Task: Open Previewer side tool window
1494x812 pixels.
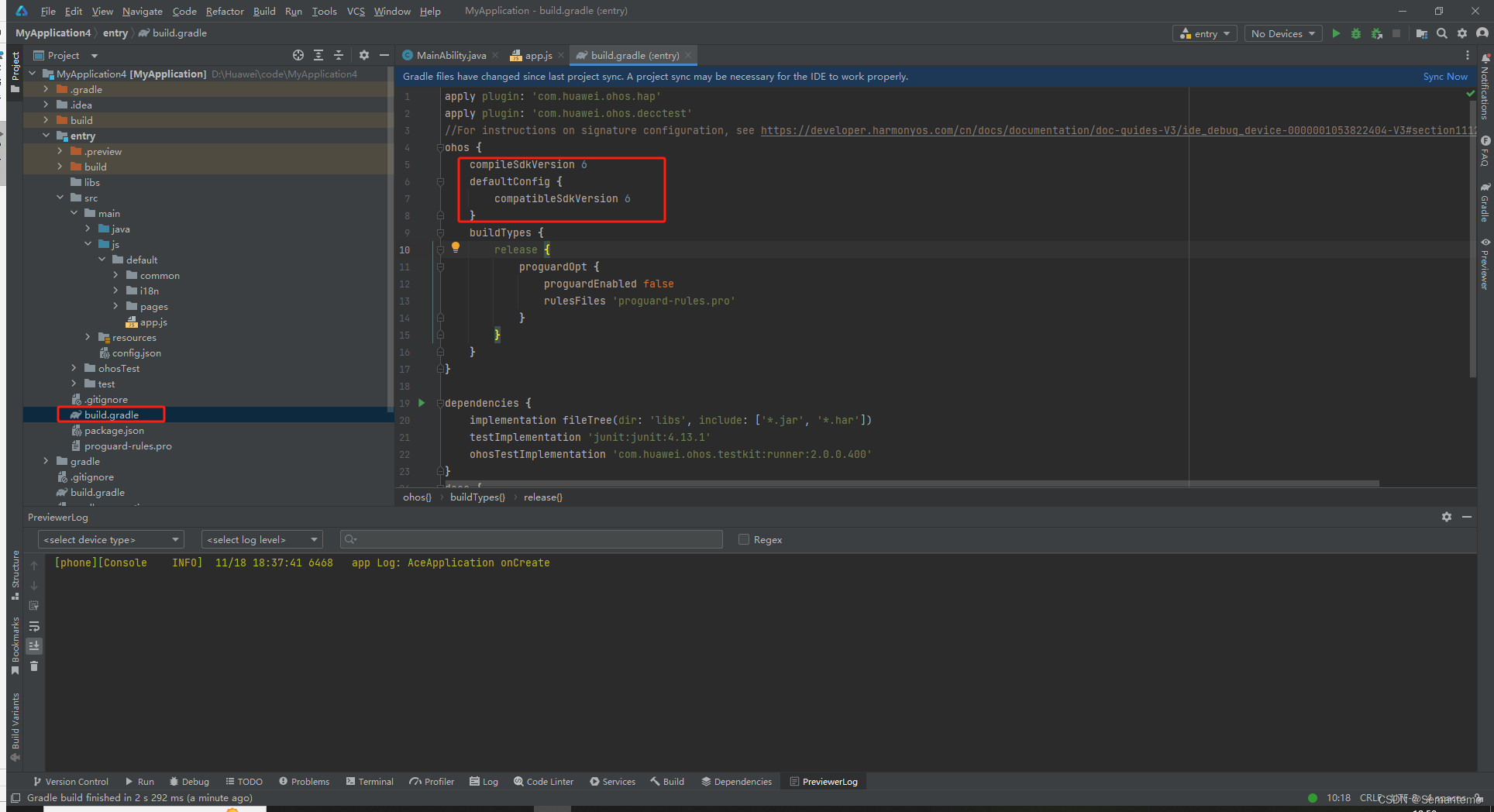Action: (x=1485, y=264)
